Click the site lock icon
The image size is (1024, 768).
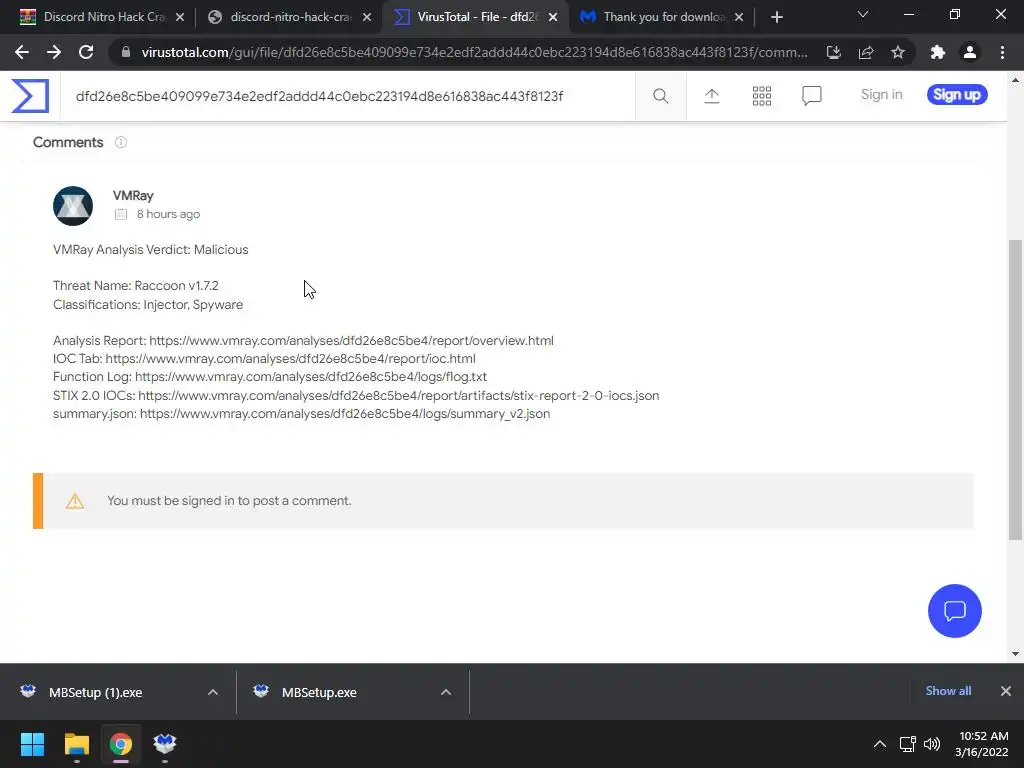(126, 52)
